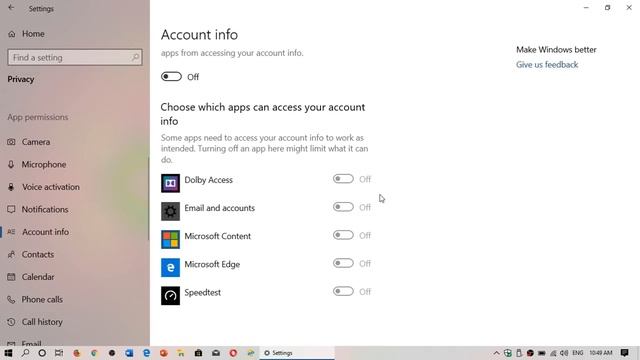Click the Calendar icon in sidebar
This screenshot has width=640, height=360.
(x=11, y=277)
